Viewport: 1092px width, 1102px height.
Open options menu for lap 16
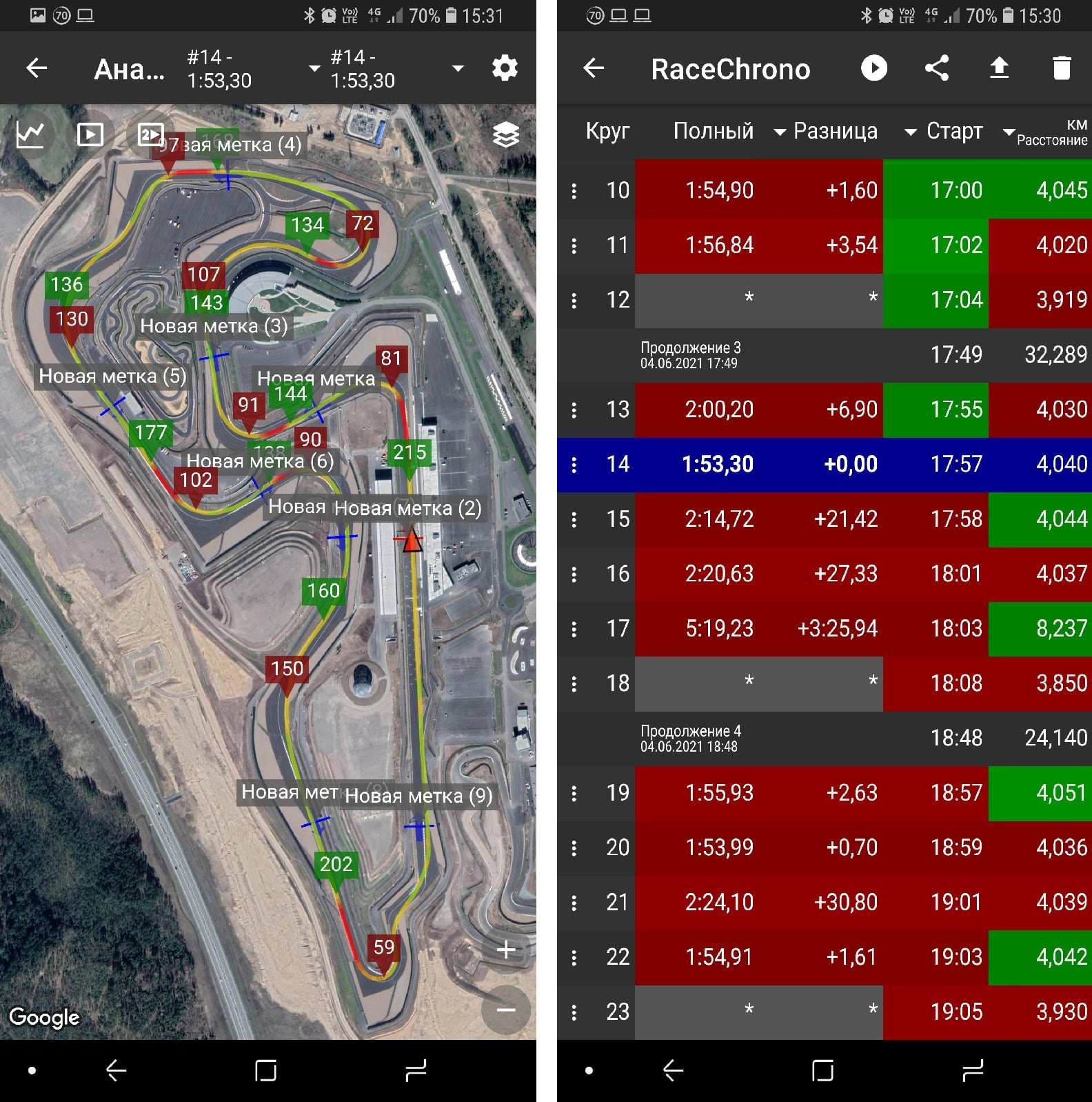574,574
